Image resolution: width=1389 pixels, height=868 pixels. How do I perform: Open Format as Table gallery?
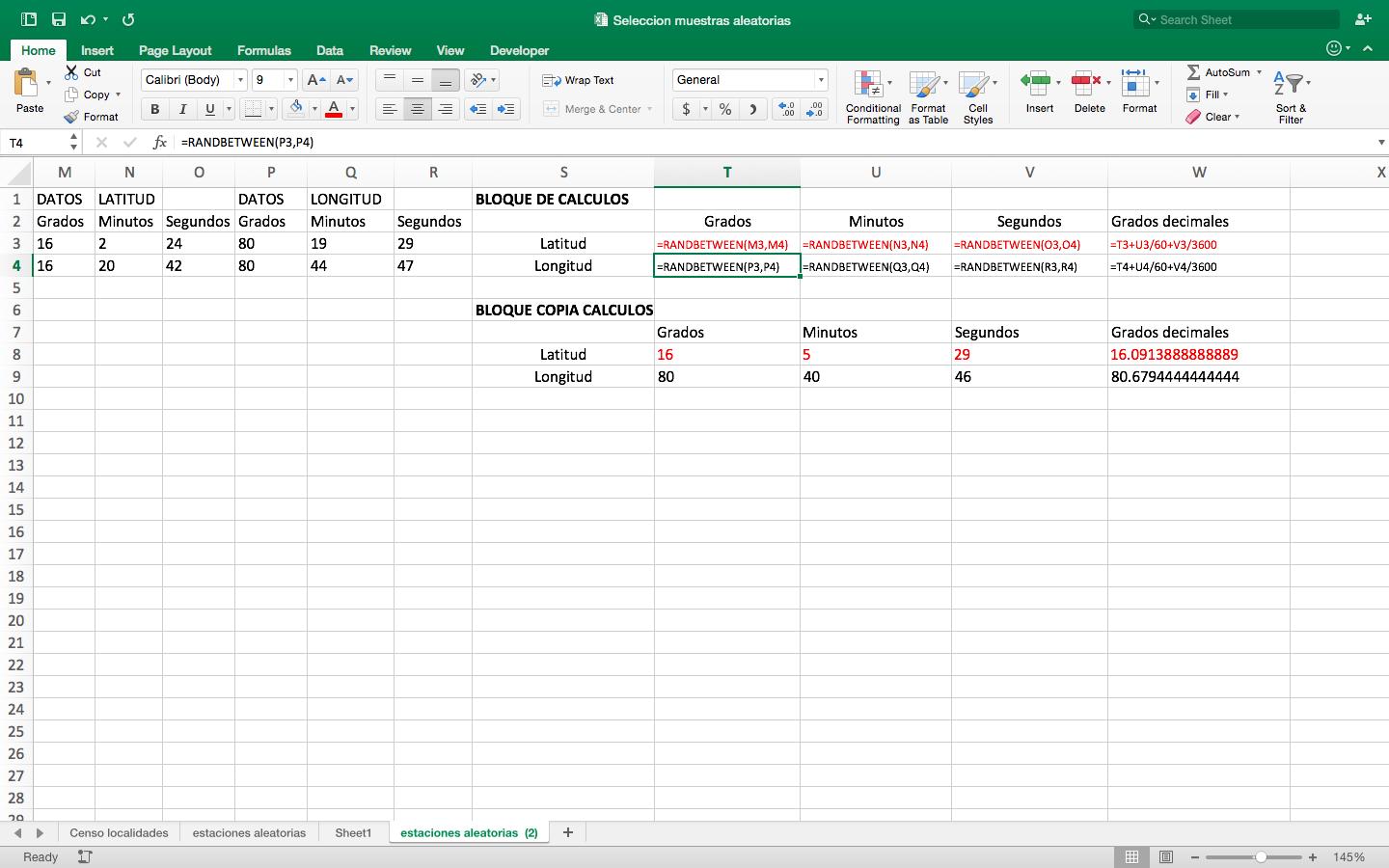(928, 96)
